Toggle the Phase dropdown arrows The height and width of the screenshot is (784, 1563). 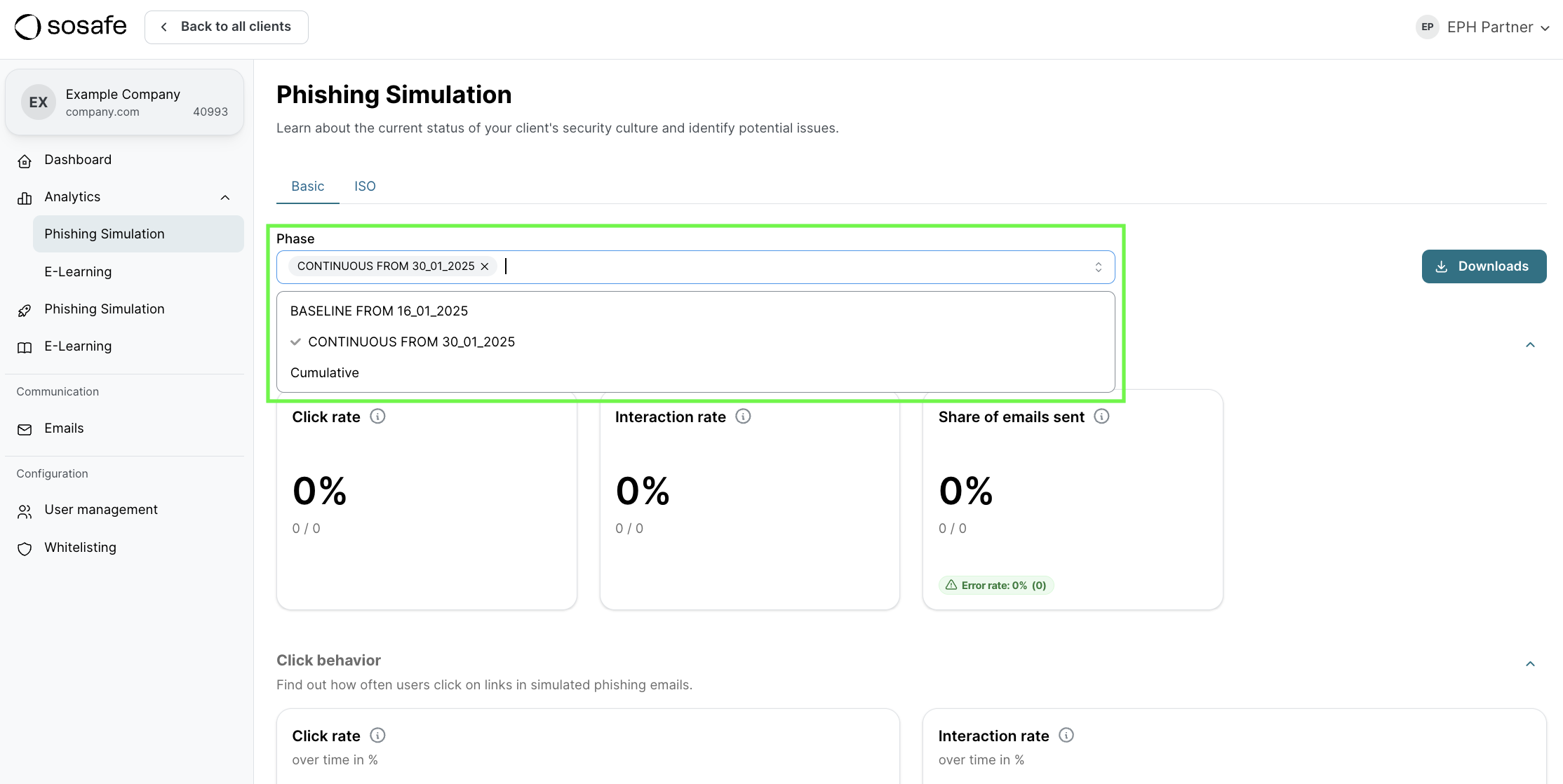(x=1098, y=267)
